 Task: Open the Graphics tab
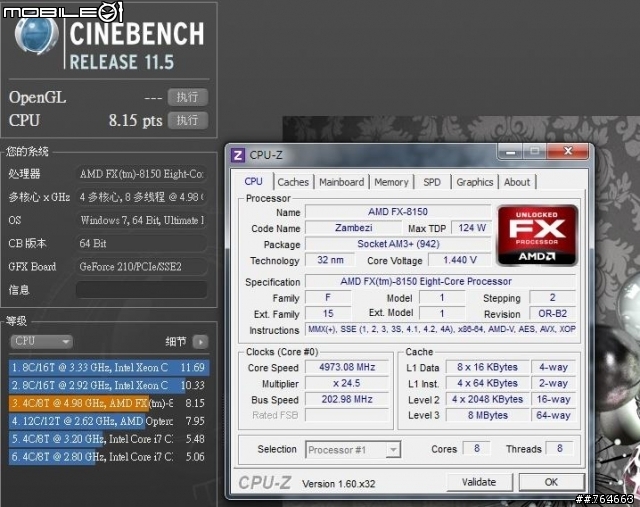click(475, 182)
